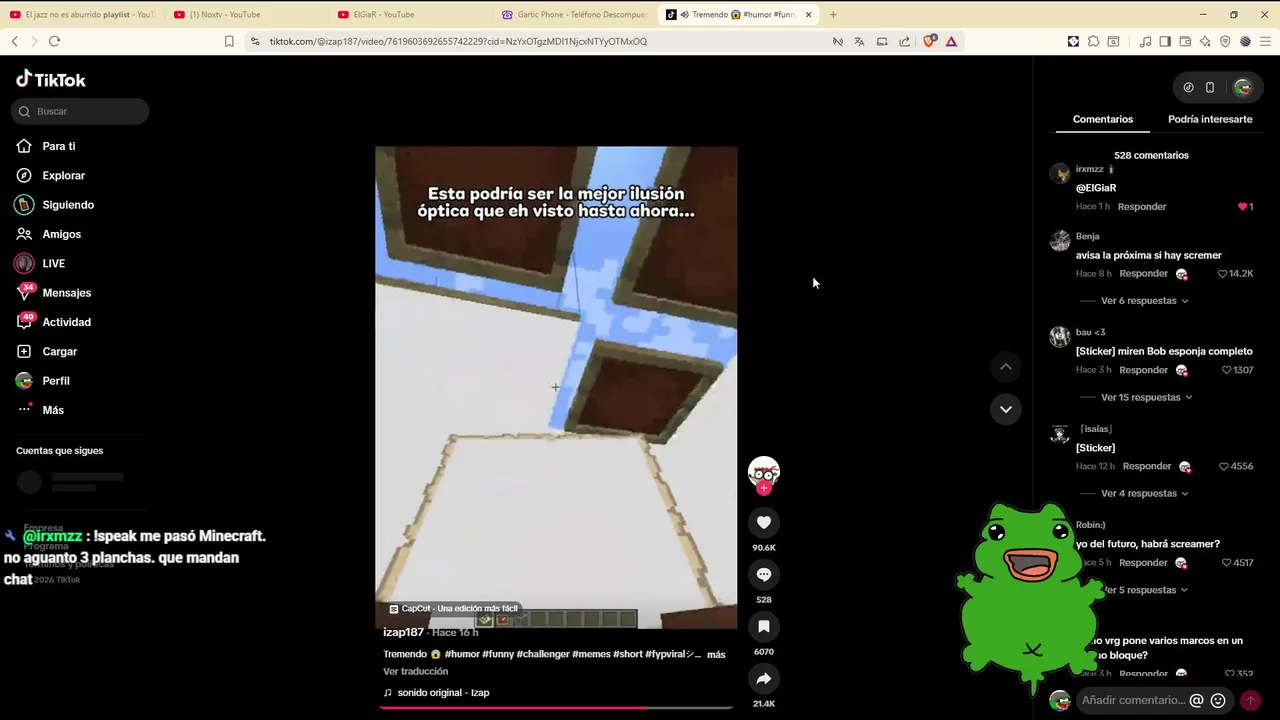Viewport: 1280px width, 720px height.
Task: Expand Ver 15 respuestas
Action: click(1147, 397)
